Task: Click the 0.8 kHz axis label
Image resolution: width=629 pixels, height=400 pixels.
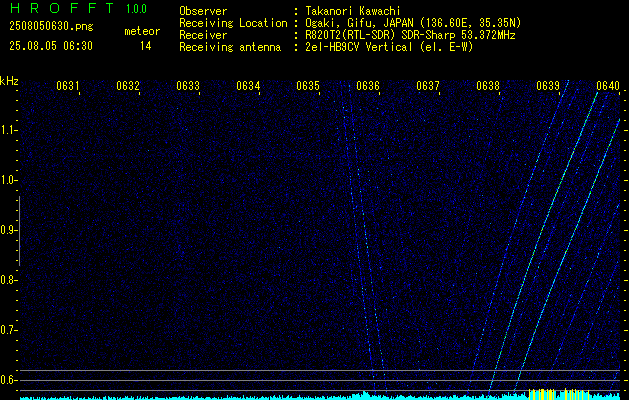Action: click(x=8, y=280)
